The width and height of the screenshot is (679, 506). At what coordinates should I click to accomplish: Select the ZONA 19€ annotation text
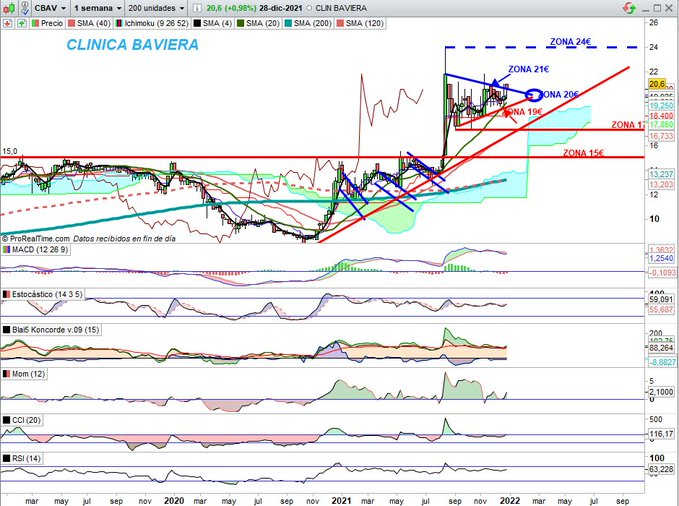tap(523, 112)
